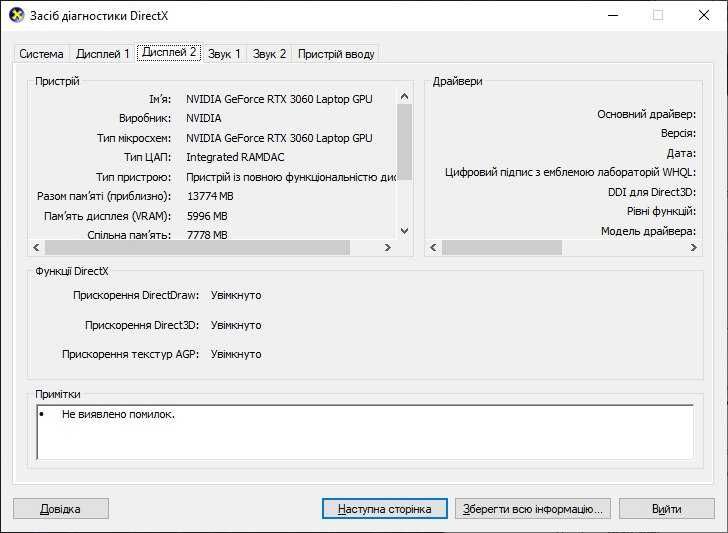Viewport: 728px width, 533px height.
Task: Click the Наступна сторінка button
Action: (384, 509)
